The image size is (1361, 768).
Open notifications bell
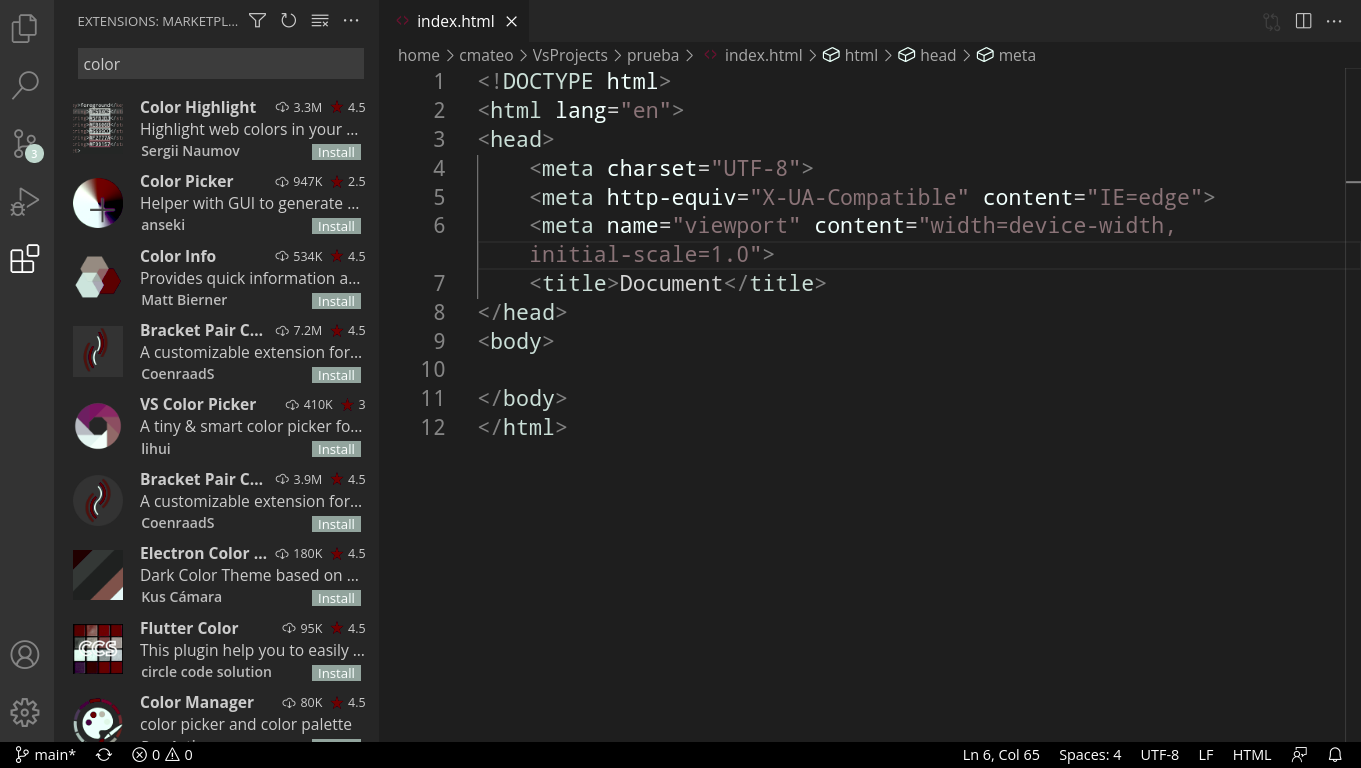point(1335,755)
